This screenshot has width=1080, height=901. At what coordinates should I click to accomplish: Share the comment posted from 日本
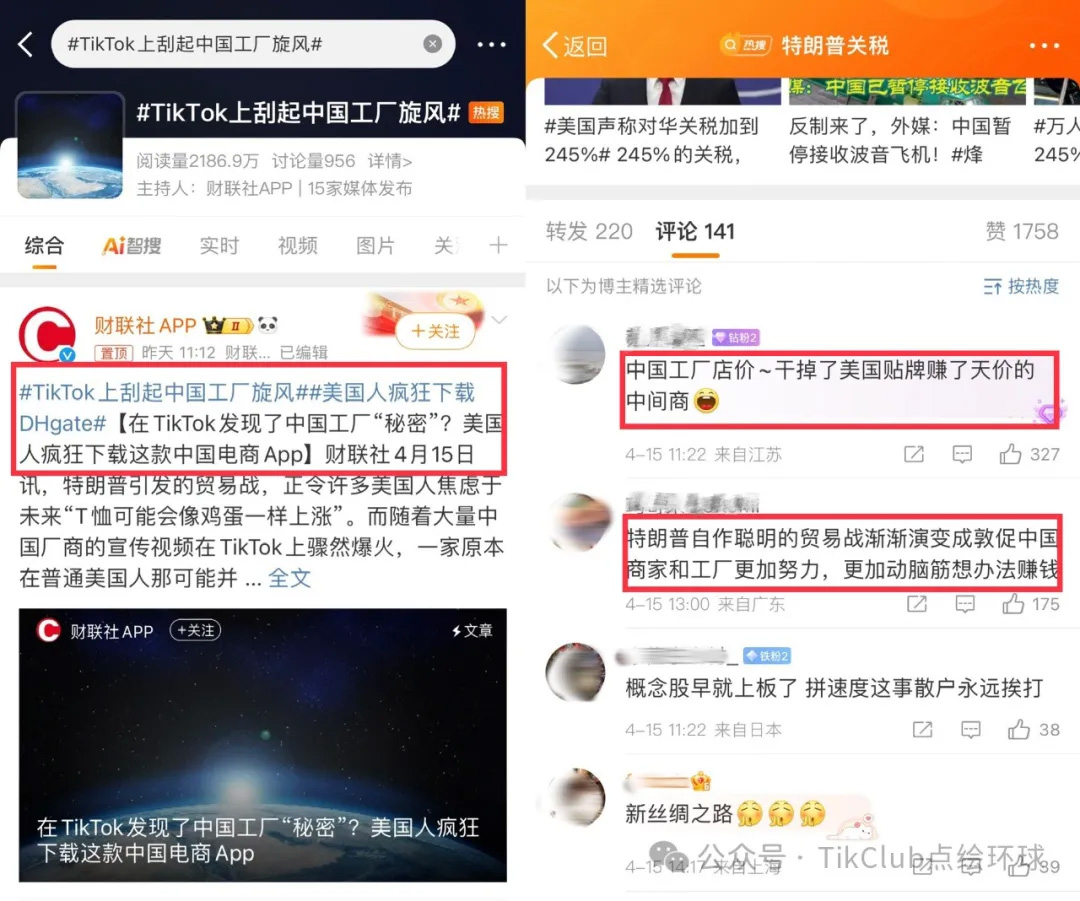pos(922,729)
